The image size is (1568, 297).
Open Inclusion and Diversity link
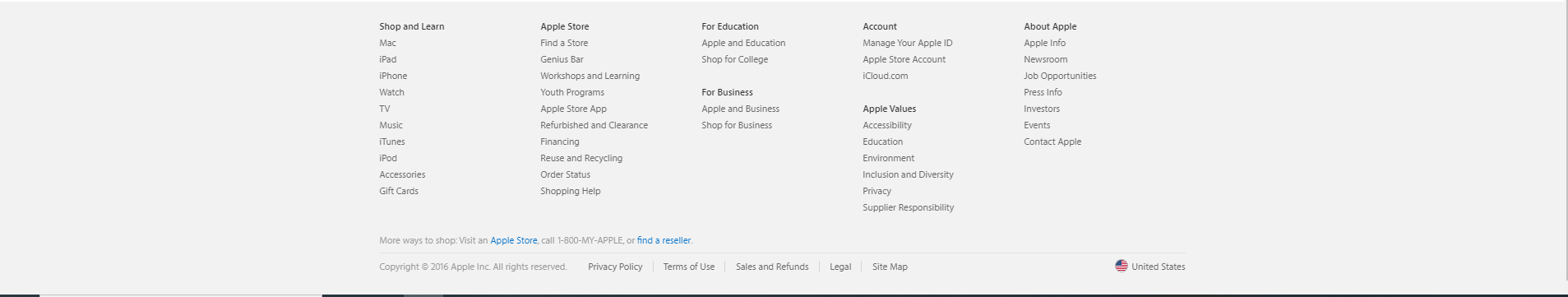908,174
